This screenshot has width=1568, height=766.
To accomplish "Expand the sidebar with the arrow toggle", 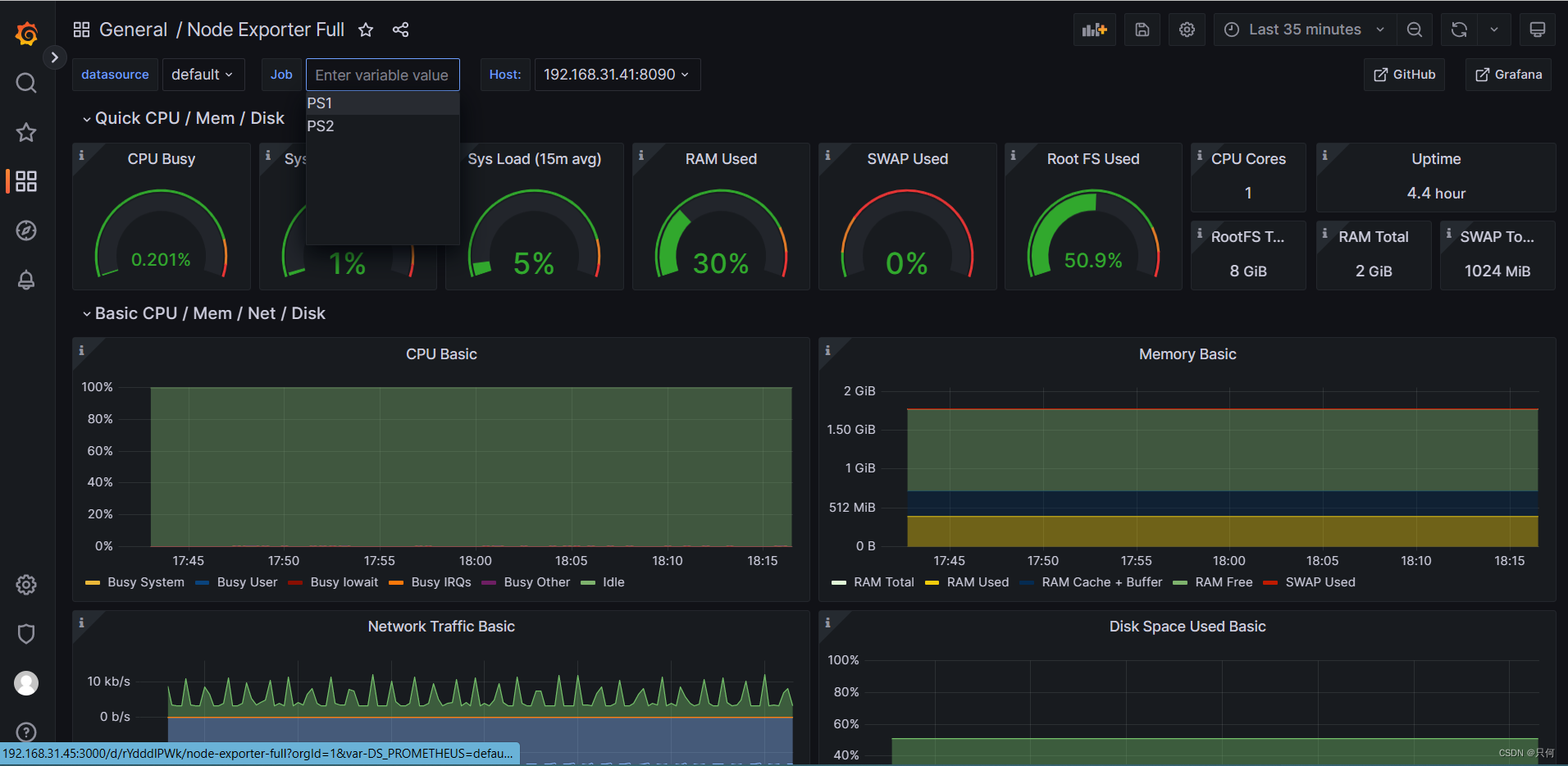I will click(x=54, y=57).
